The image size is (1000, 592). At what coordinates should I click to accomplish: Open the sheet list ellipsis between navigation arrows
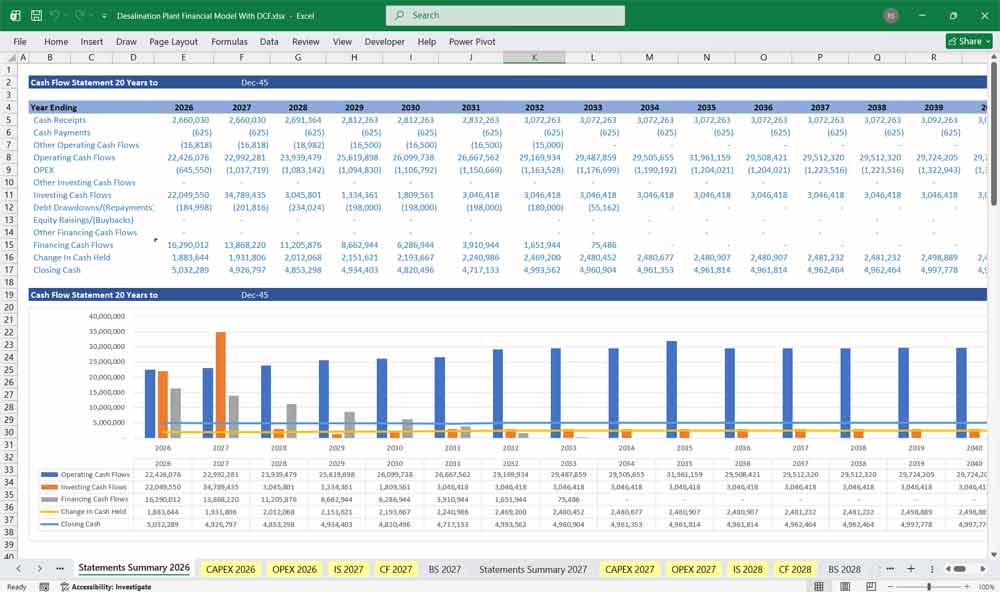(60, 568)
